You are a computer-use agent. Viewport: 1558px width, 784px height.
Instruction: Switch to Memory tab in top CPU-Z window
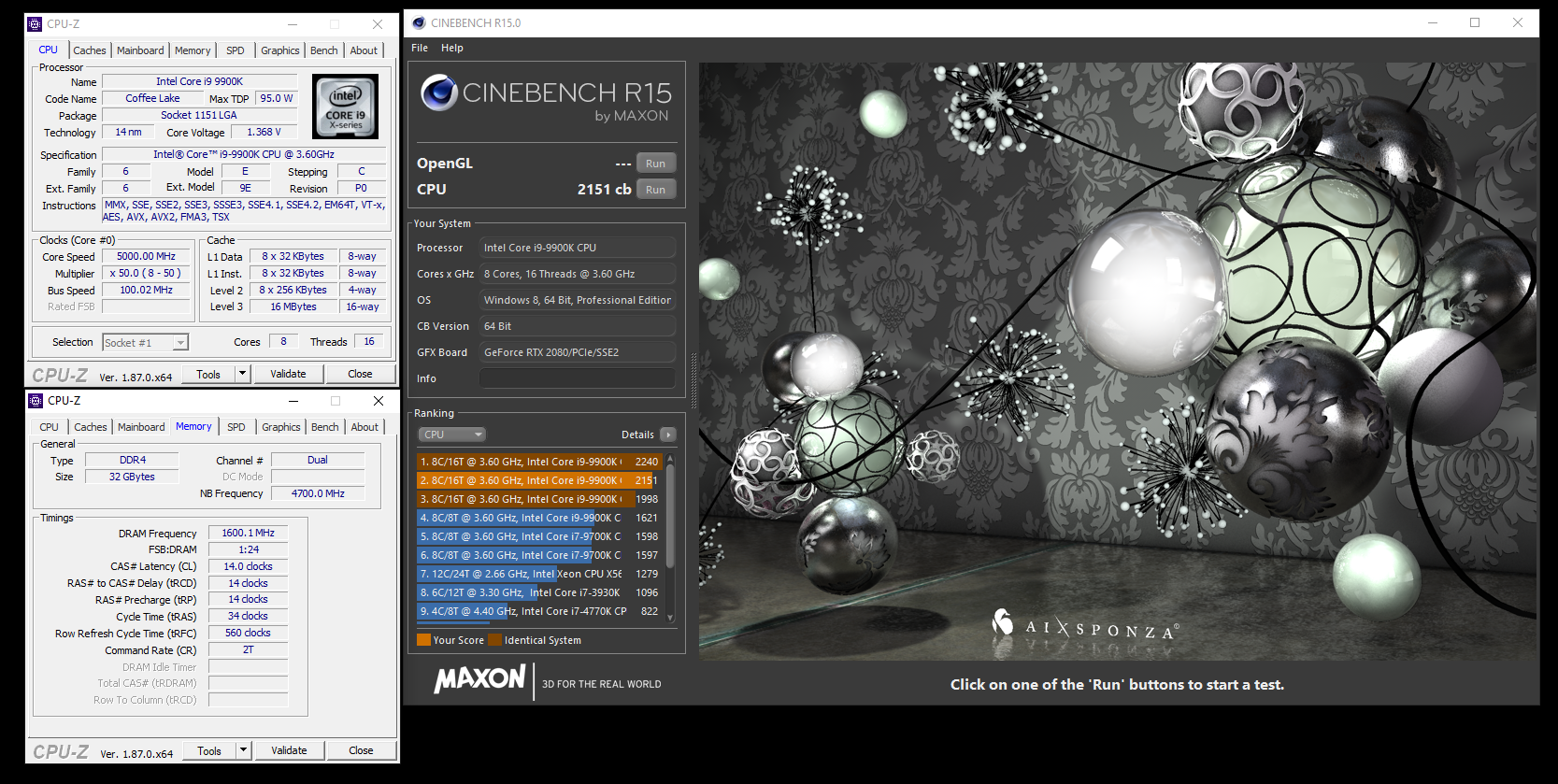193,50
